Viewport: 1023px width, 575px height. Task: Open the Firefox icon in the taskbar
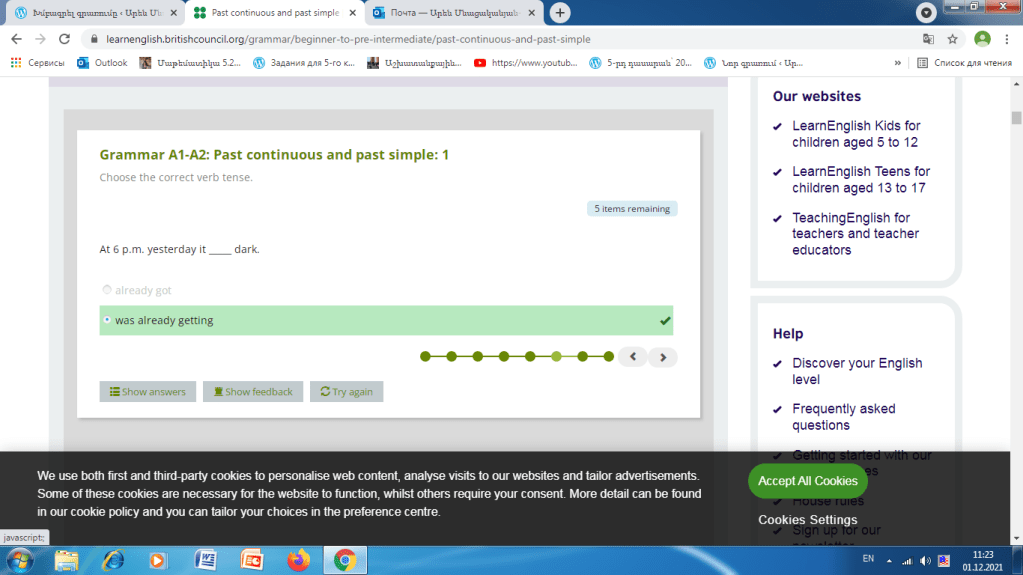(298, 560)
